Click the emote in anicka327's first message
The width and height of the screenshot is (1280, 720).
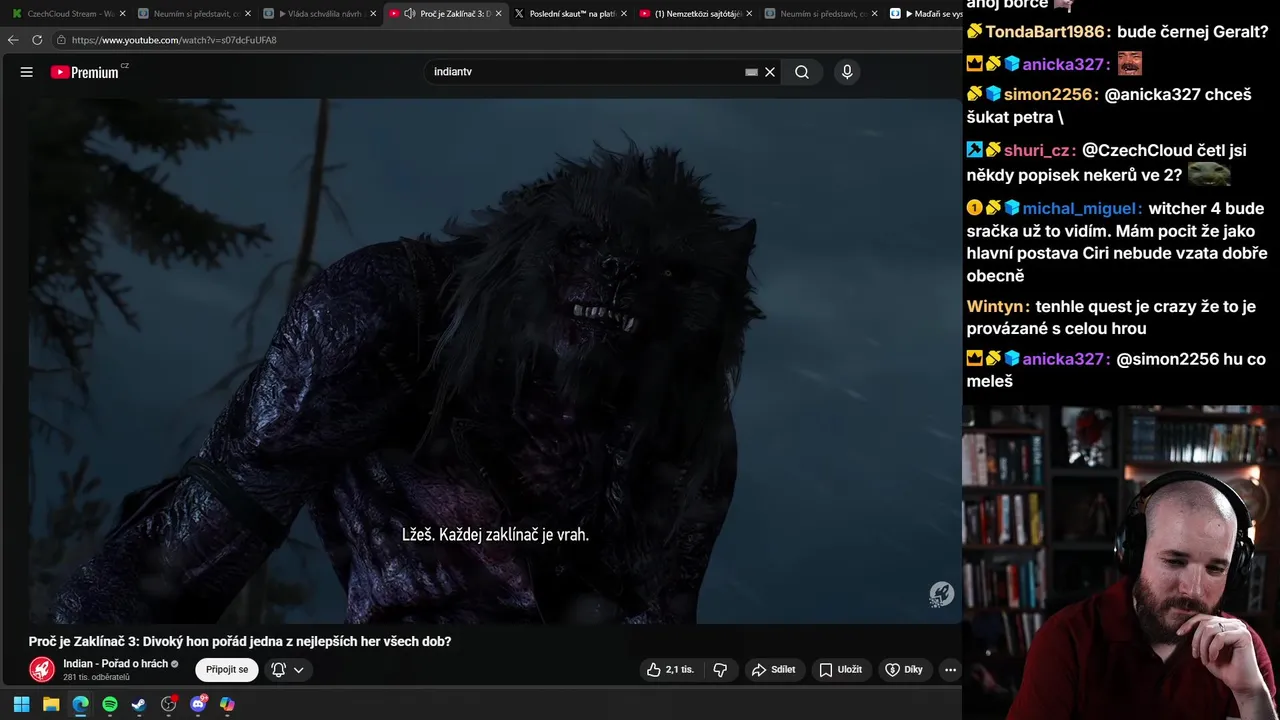click(1130, 64)
